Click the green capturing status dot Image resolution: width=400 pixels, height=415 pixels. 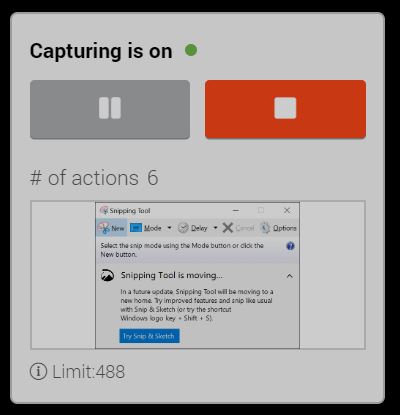pos(191,50)
